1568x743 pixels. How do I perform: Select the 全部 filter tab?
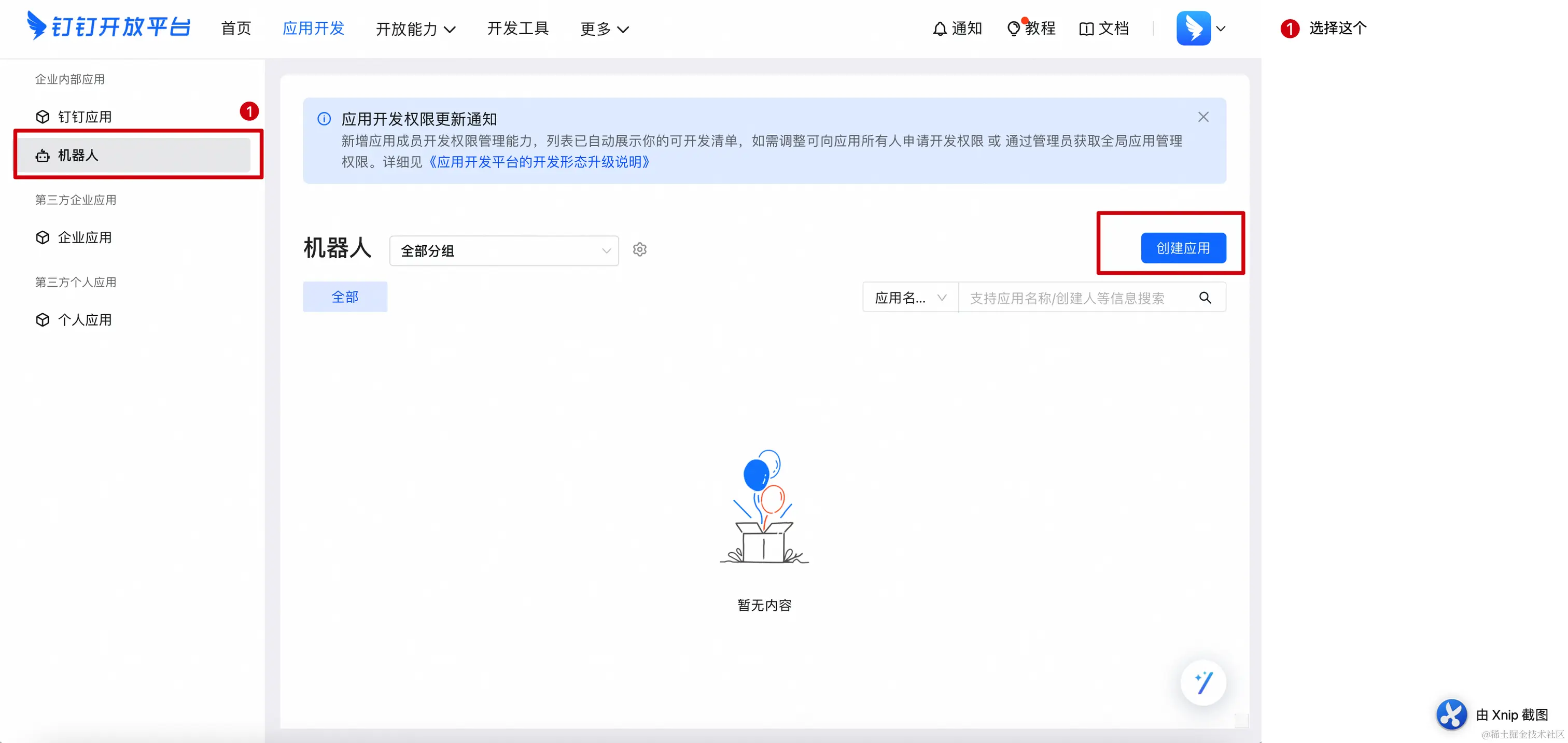coord(344,297)
